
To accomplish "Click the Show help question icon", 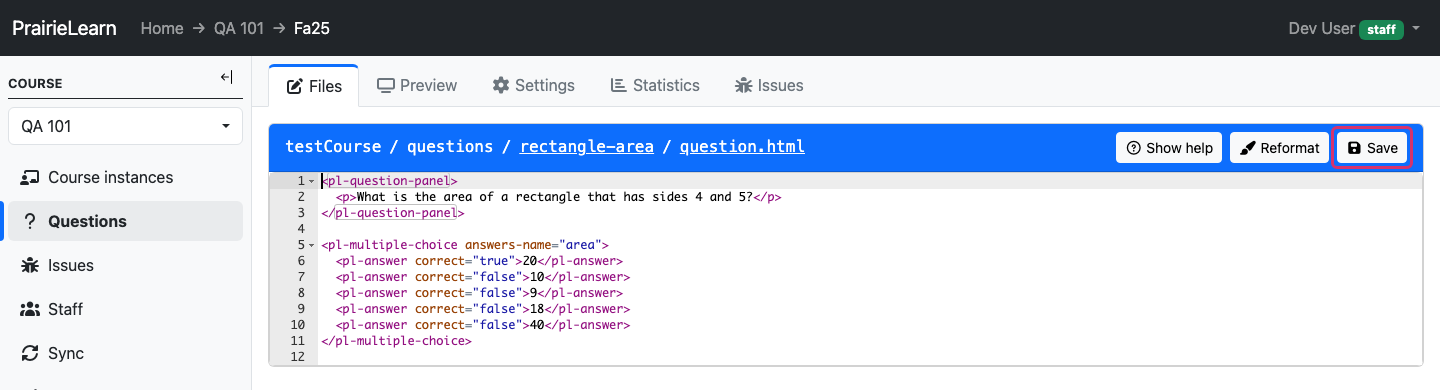I will pyautogui.click(x=1134, y=148).
